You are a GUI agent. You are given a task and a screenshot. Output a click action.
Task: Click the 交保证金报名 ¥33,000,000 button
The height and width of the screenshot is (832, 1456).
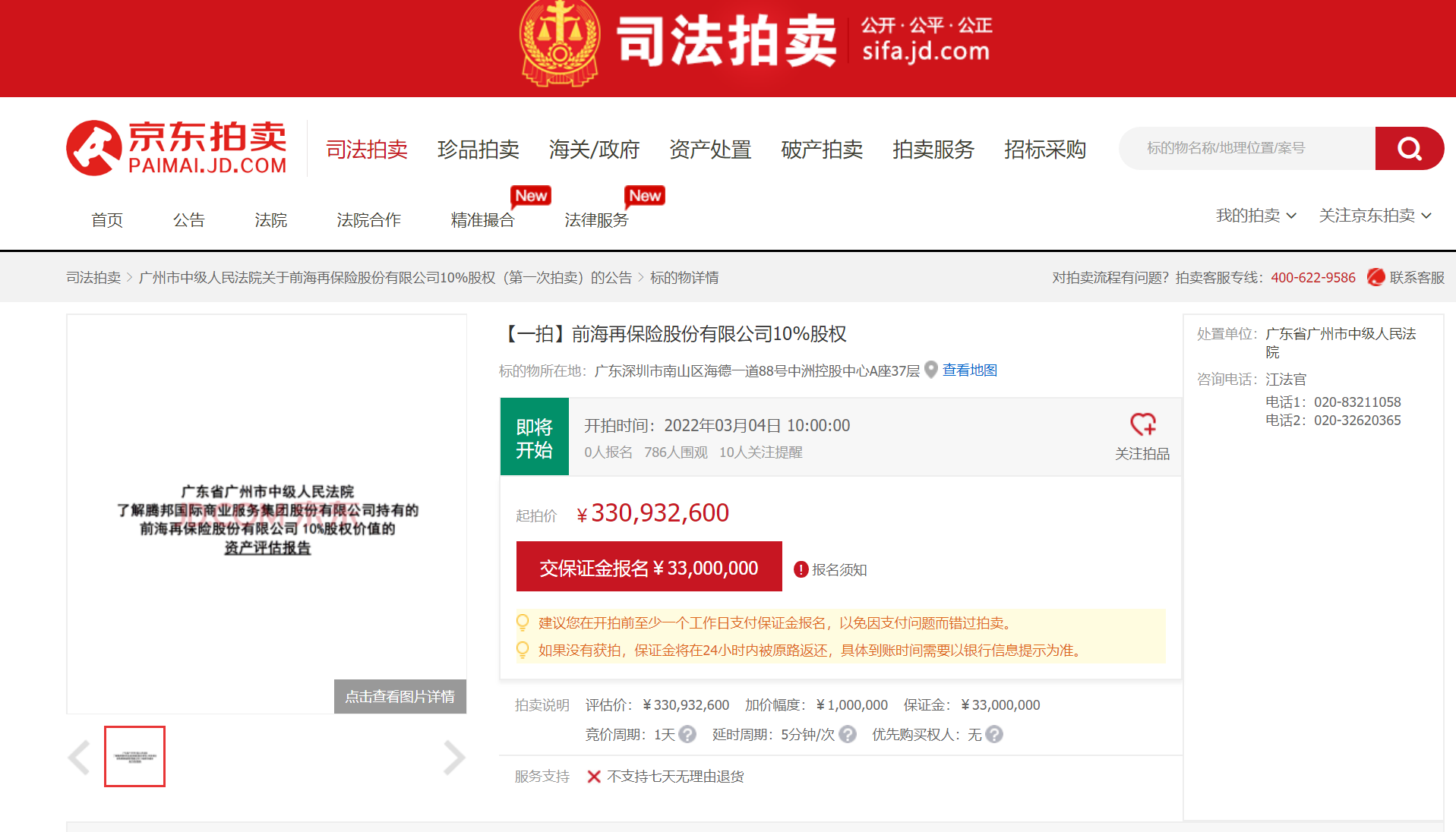(x=649, y=566)
